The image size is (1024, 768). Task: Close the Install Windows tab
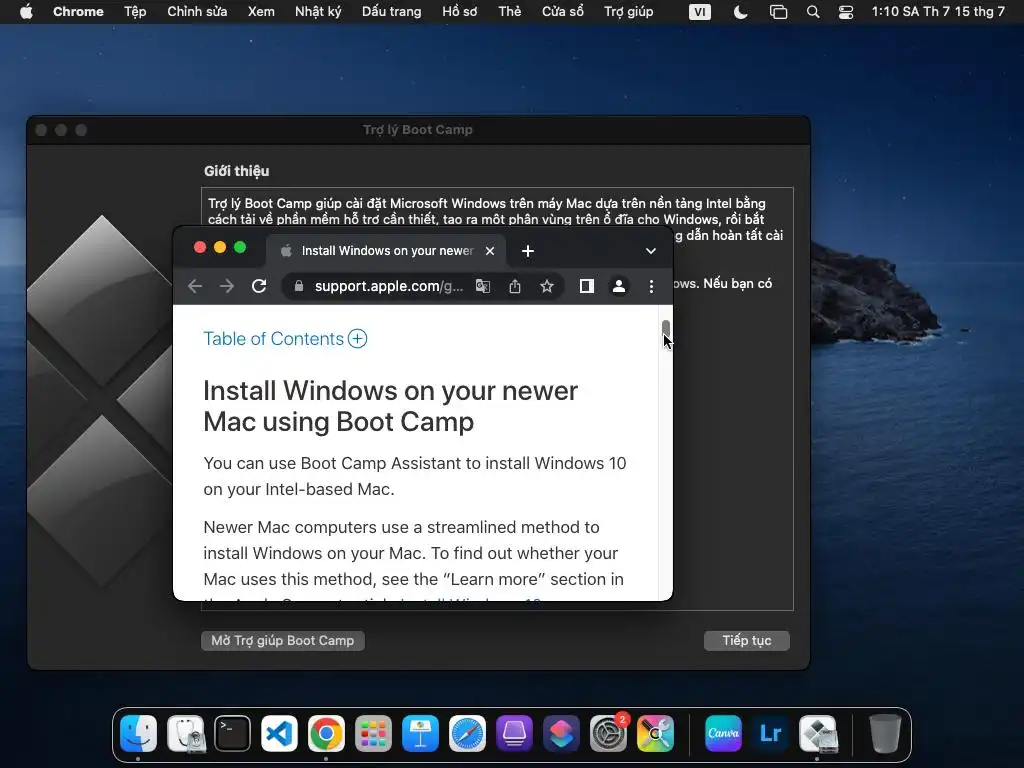pos(490,251)
